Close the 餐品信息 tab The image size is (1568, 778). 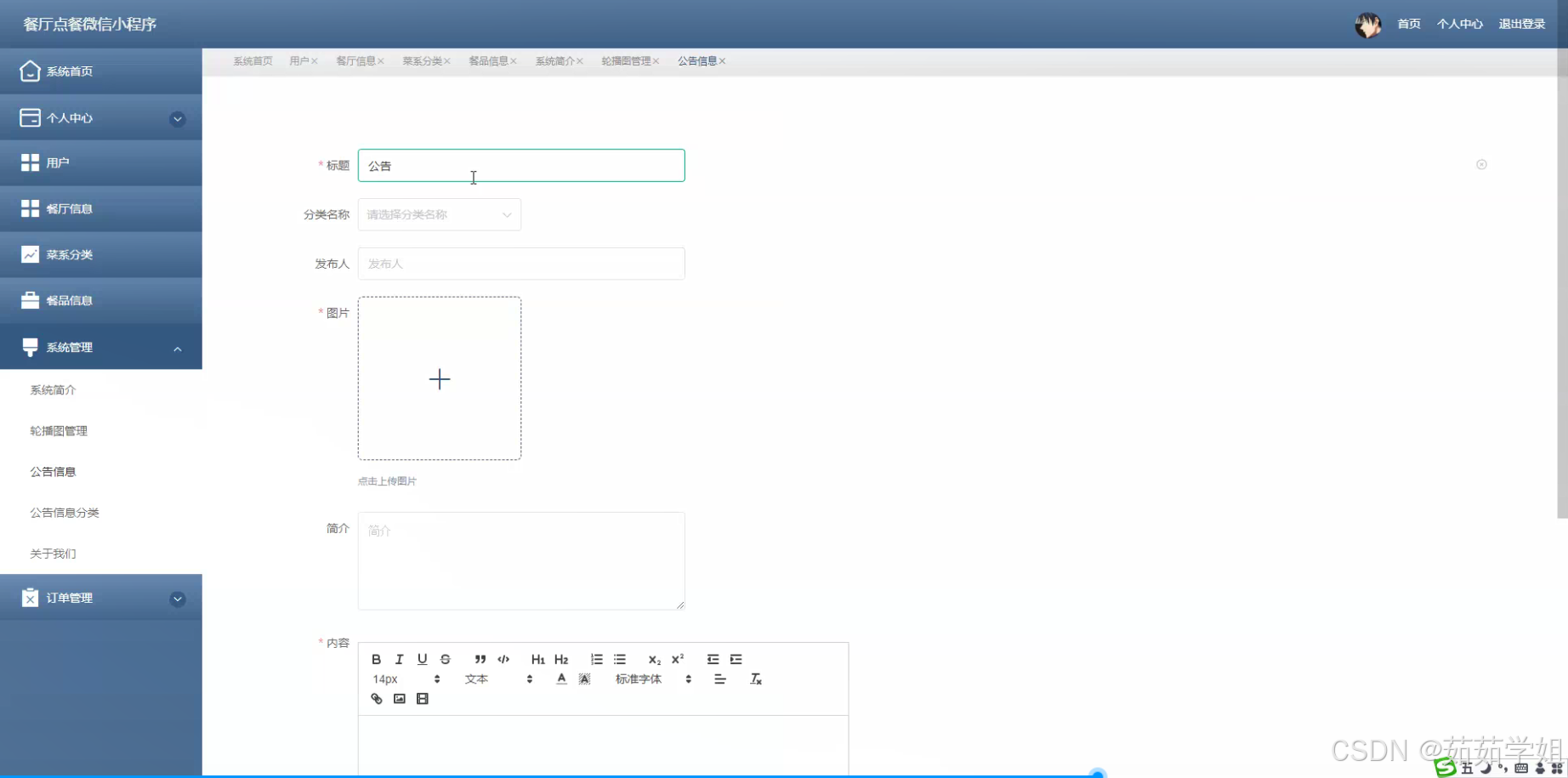pyautogui.click(x=514, y=61)
